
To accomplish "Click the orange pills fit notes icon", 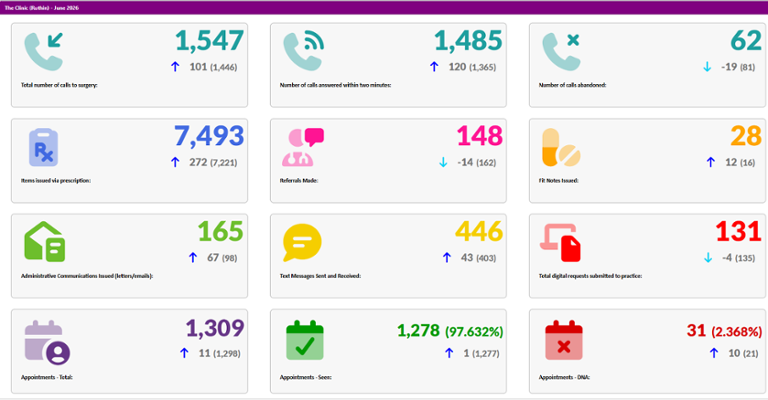I will click(561, 147).
